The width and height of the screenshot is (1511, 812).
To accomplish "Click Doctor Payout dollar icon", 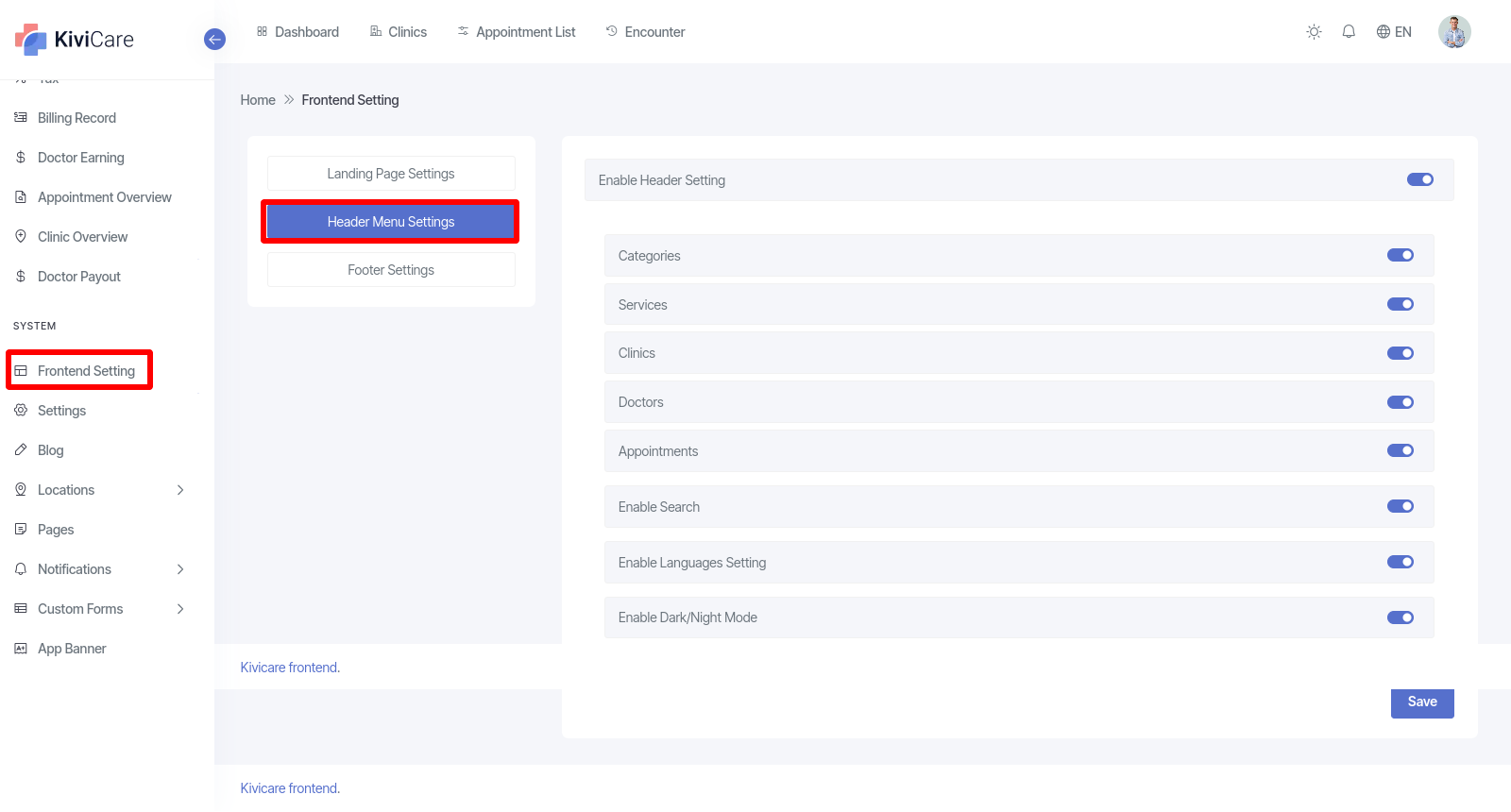I will [x=21, y=277].
